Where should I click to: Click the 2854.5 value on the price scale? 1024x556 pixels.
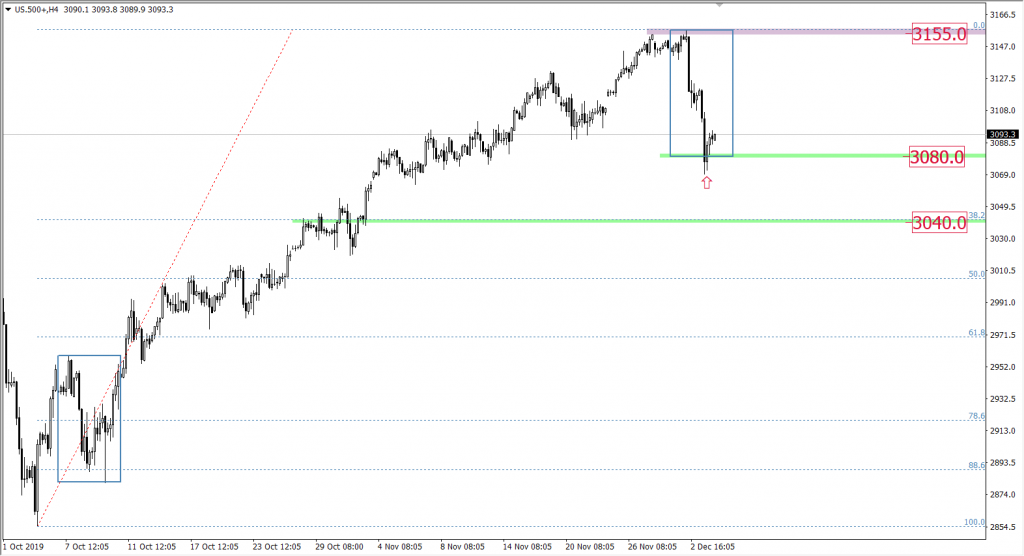[1003, 527]
